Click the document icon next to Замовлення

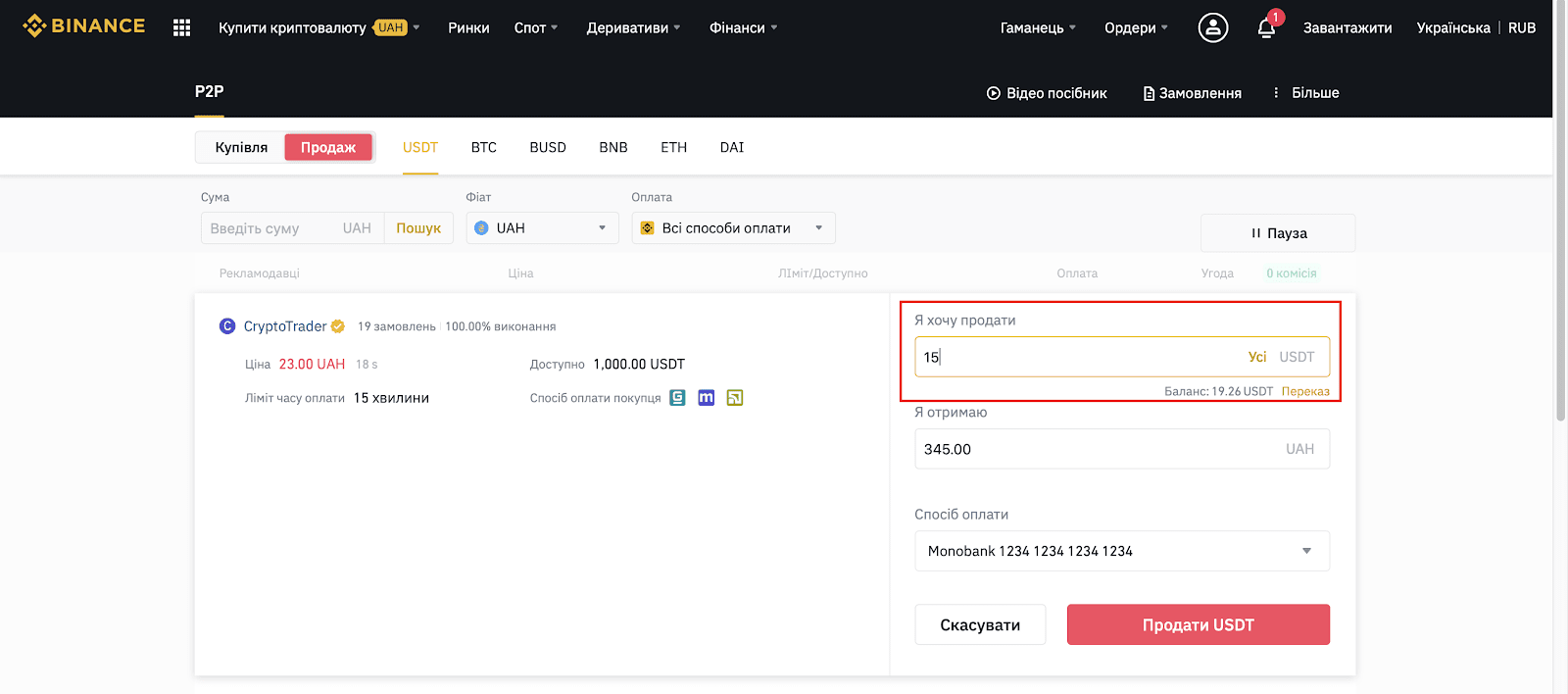pyautogui.click(x=1149, y=93)
